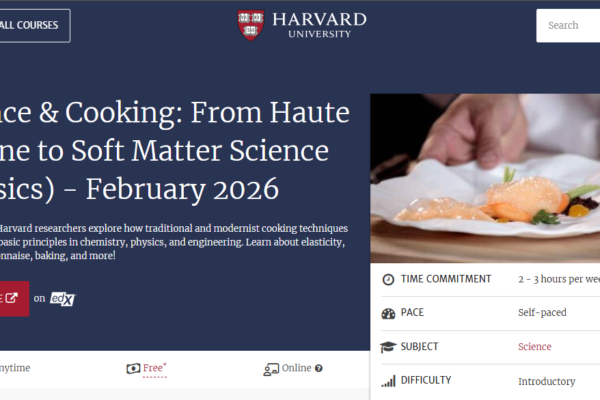The width and height of the screenshot is (600, 400).
Task: Click the external link icon on red button
Action: coord(12,297)
